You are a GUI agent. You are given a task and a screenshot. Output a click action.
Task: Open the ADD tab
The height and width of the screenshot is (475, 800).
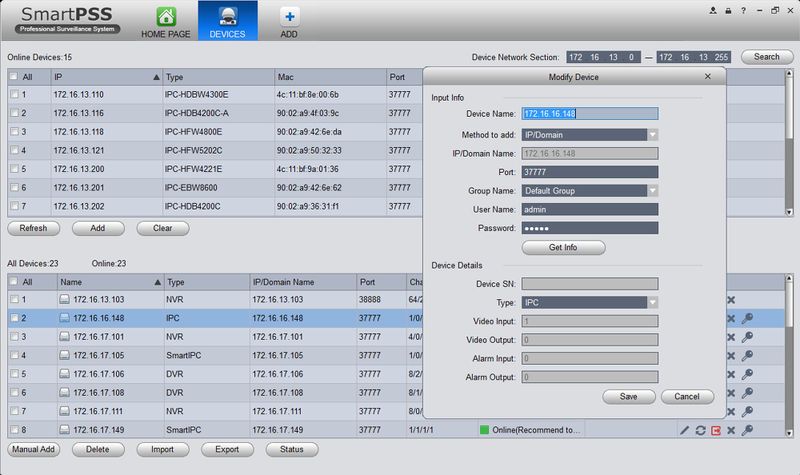289,21
